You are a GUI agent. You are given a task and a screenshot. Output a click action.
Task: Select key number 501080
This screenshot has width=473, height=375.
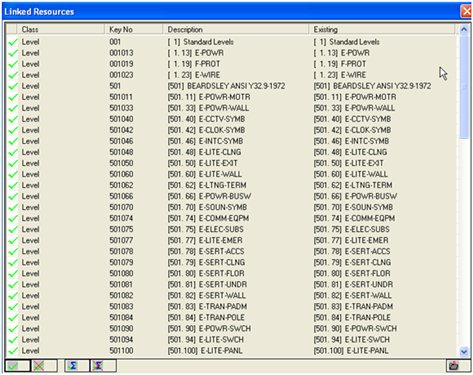121,273
